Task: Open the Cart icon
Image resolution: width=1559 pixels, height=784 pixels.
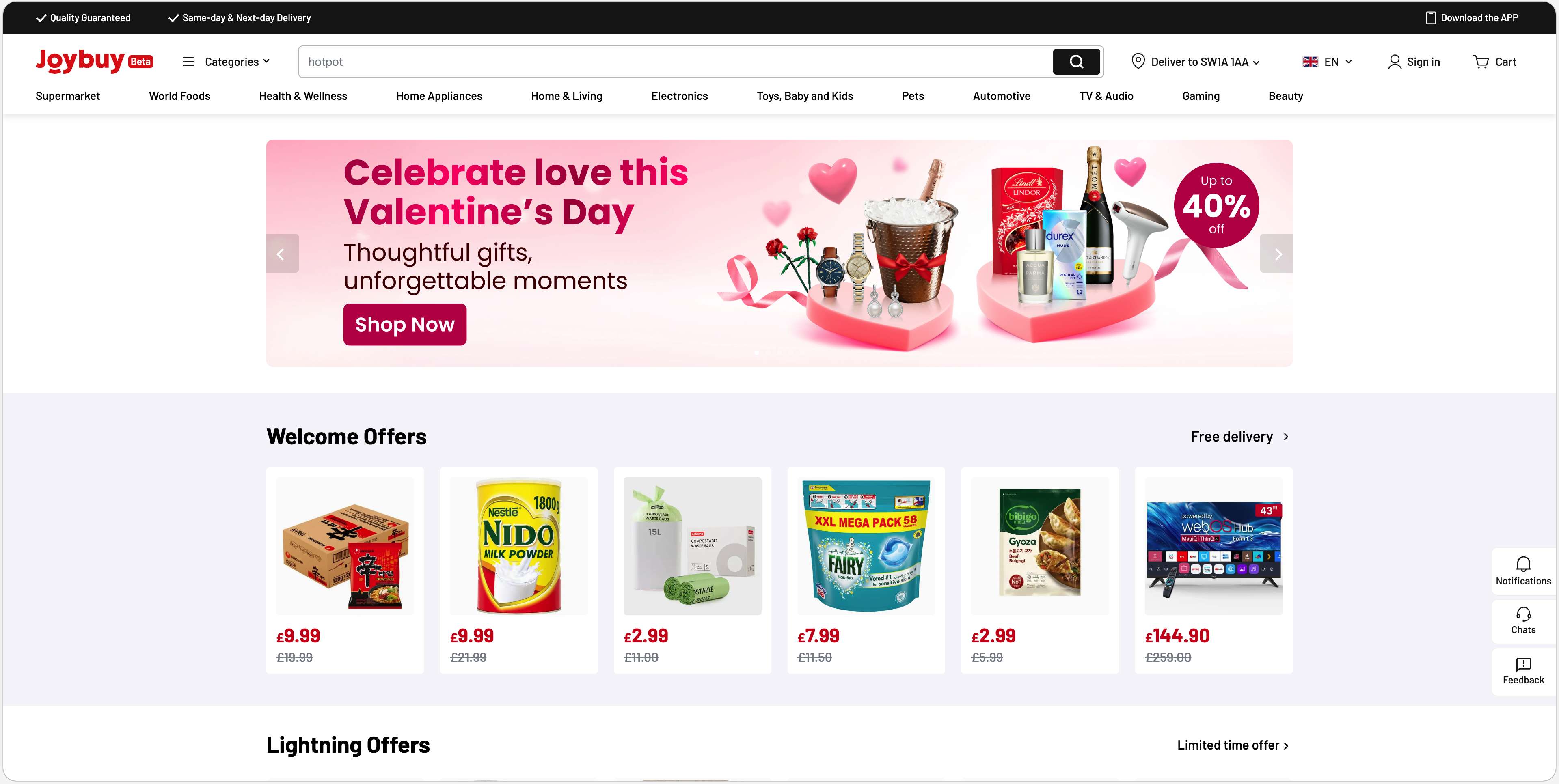Action: (1481, 62)
